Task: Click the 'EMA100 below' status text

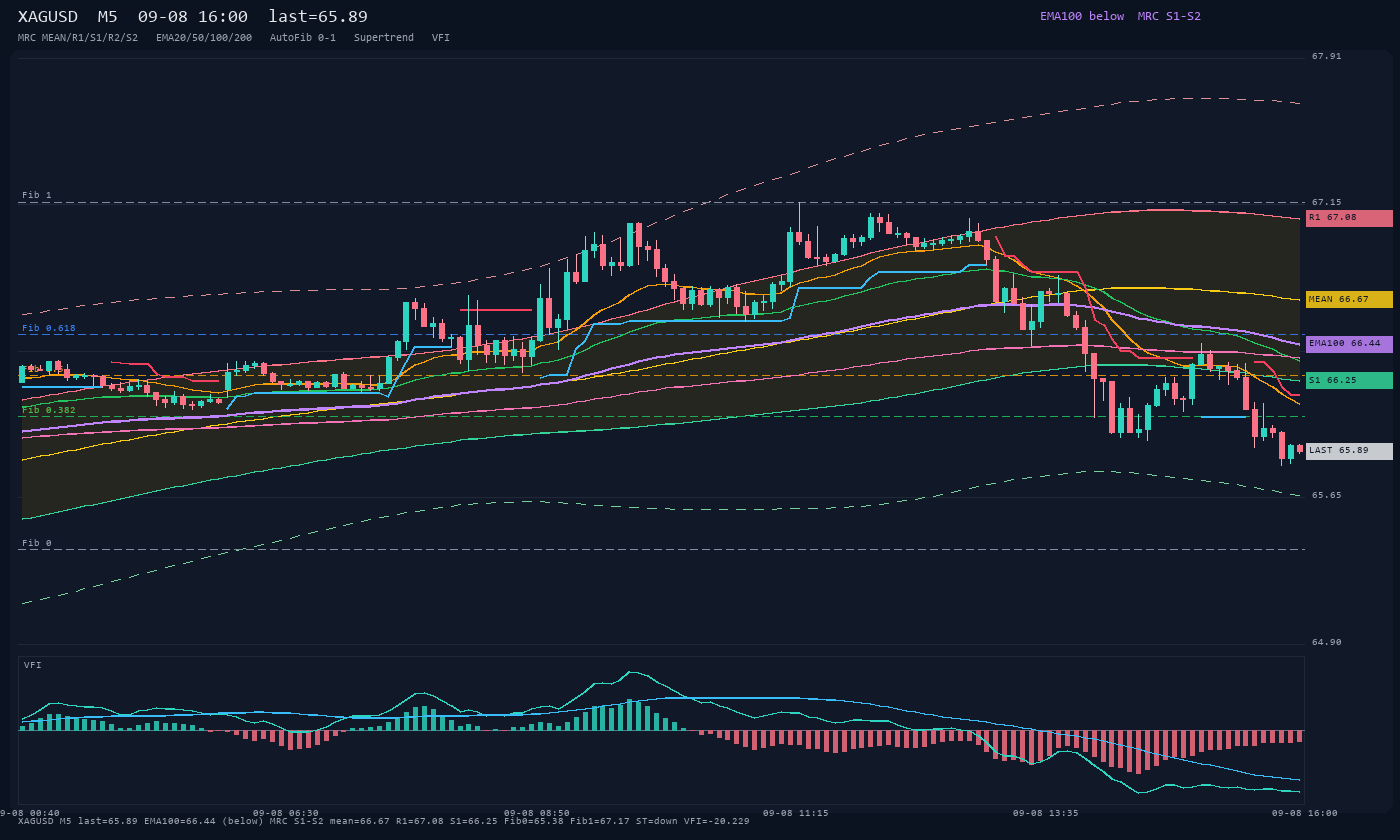Action: [x=1082, y=16]
